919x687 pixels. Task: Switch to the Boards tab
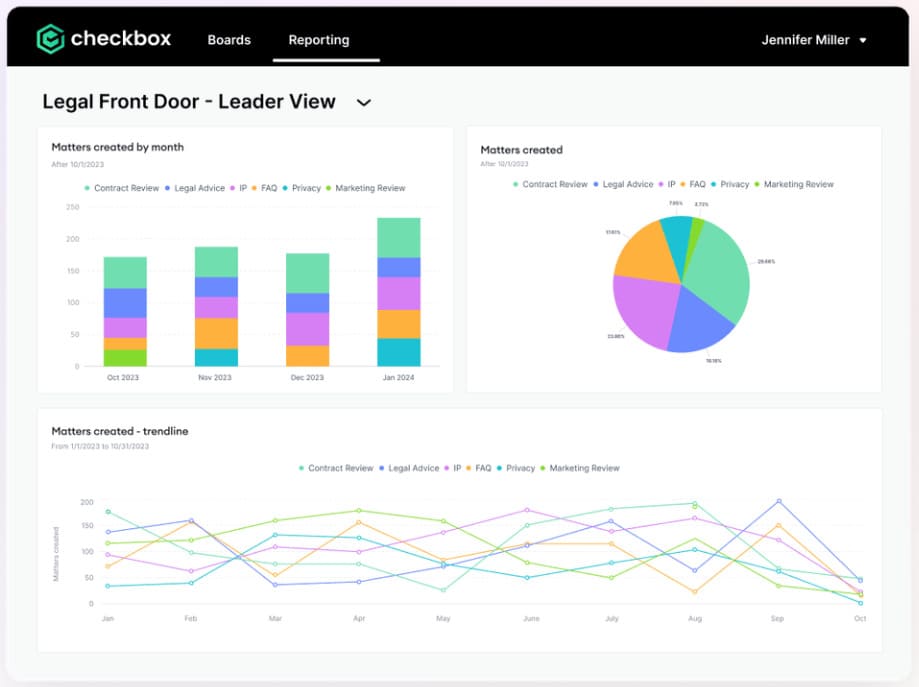pos(229,40)
